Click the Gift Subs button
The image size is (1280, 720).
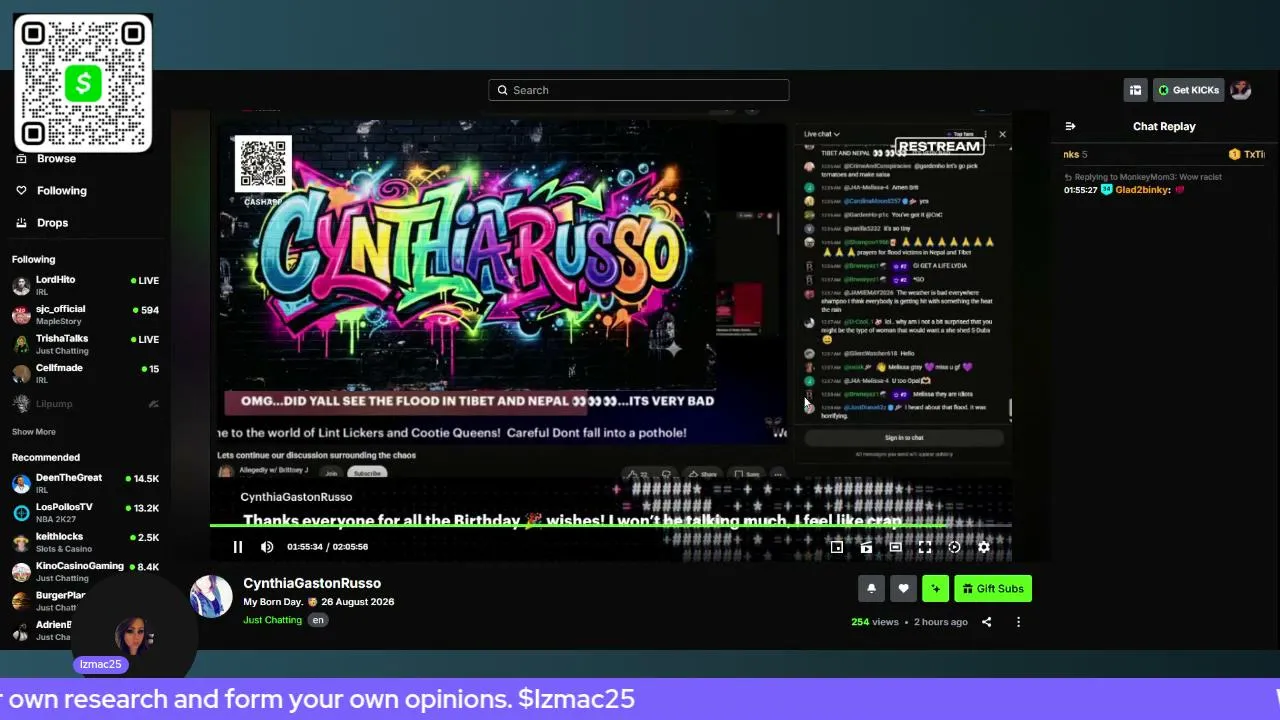(x=993, y=589)
